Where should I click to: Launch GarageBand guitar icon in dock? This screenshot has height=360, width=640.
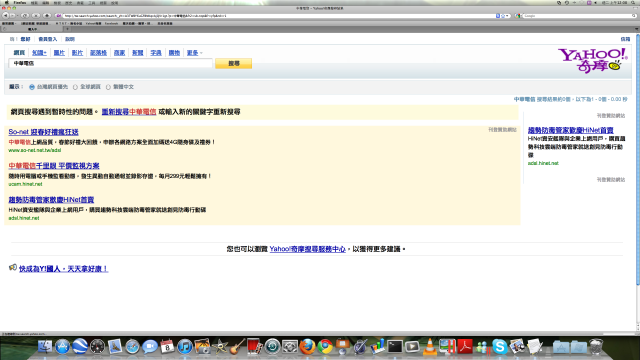coord(237,347)
